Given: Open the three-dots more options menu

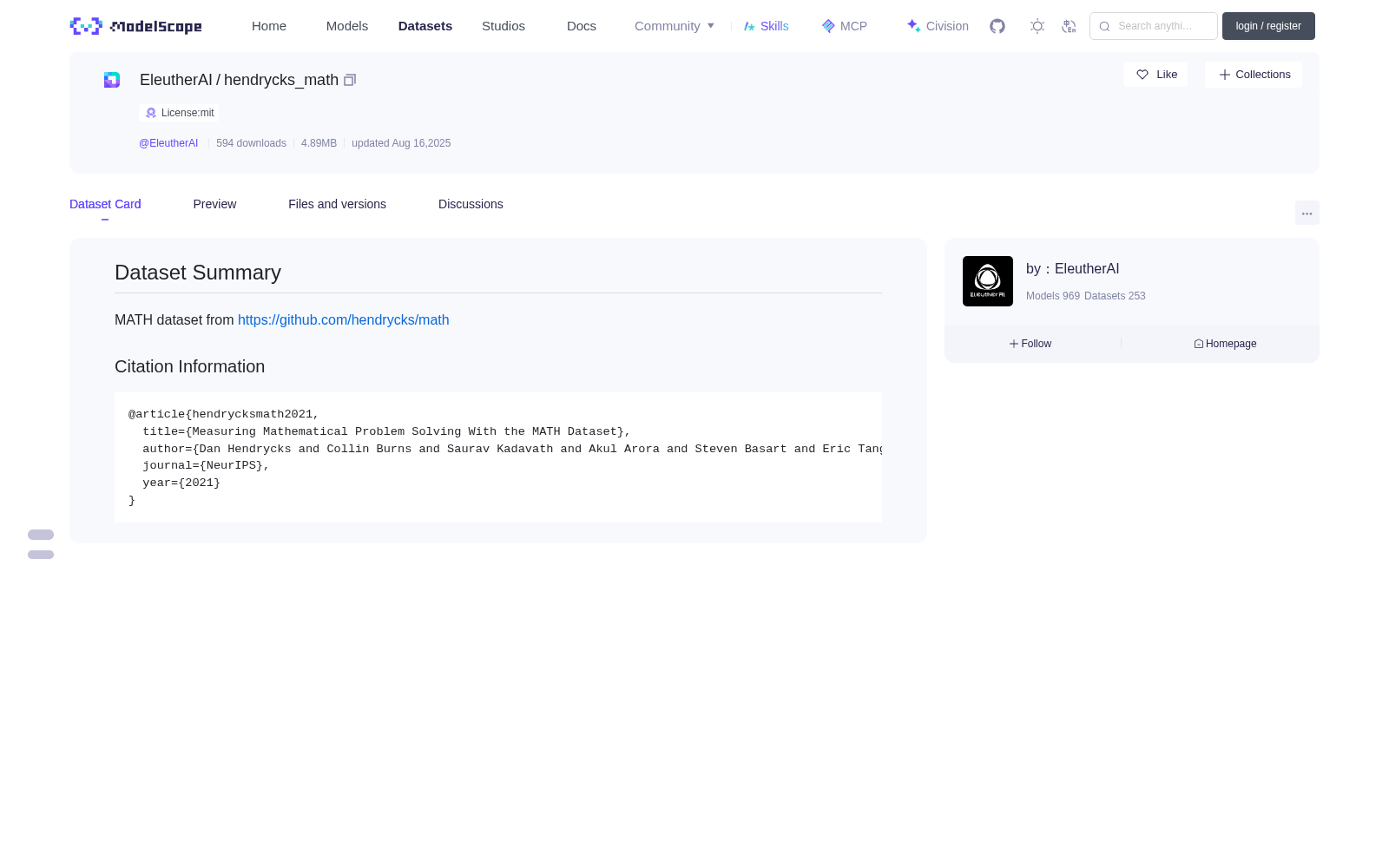Looking at the screenshot, I should pyautogui.click(x=1307, y=213).
